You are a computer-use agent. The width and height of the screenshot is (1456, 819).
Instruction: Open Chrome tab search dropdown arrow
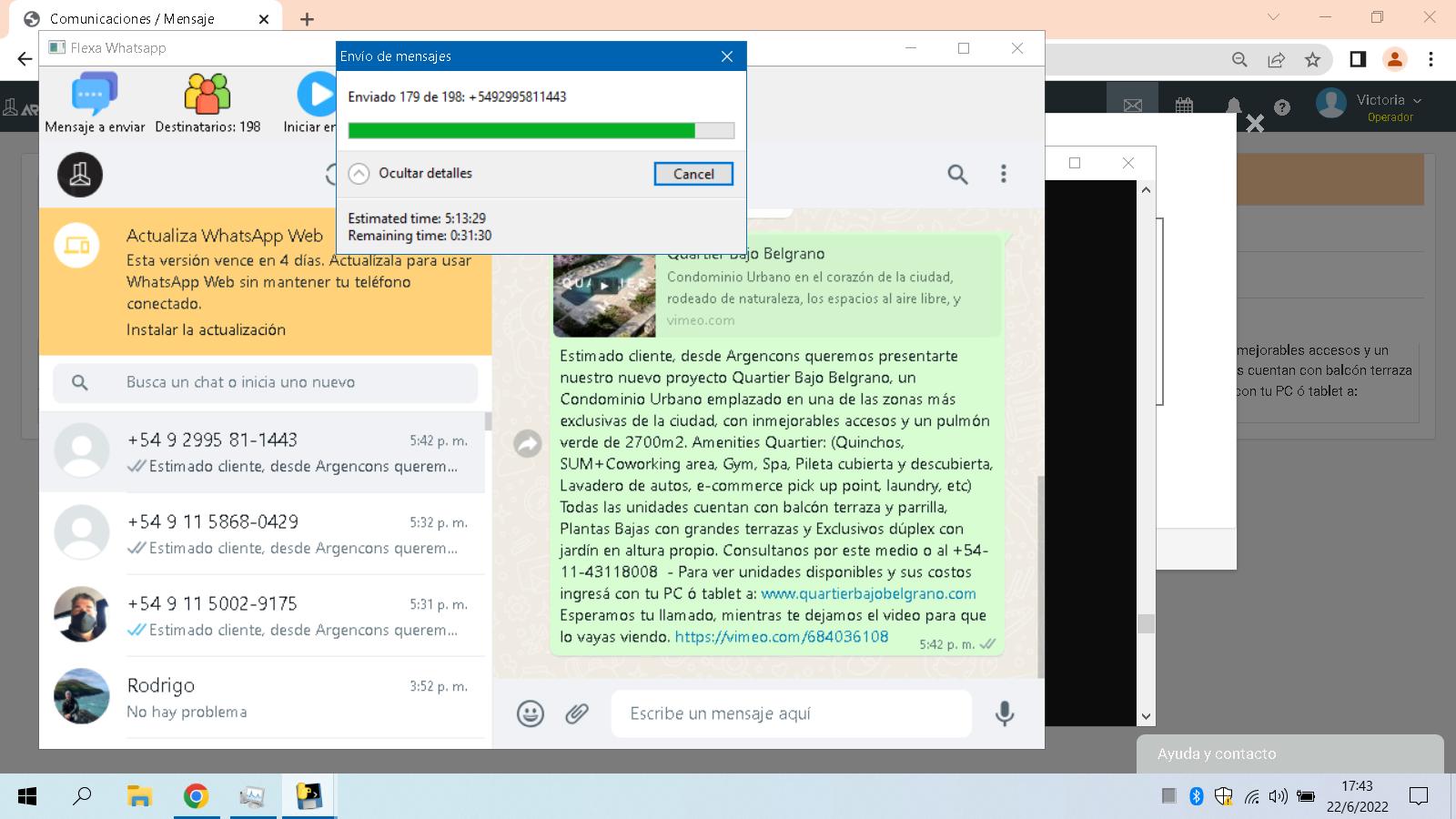click(1273, 17)
